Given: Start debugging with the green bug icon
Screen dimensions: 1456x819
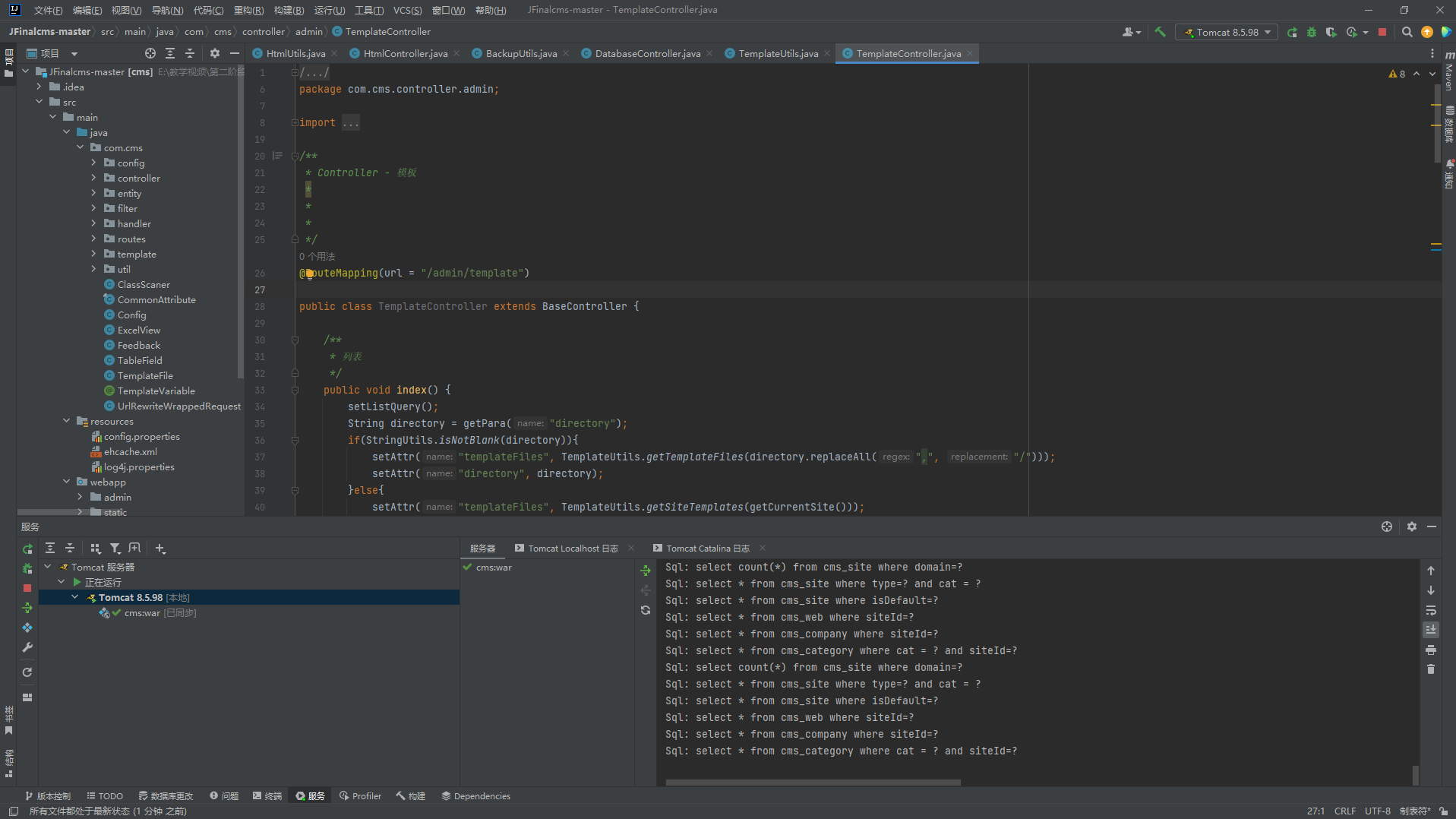Looking at the screenshot, I should point(1312,32).
